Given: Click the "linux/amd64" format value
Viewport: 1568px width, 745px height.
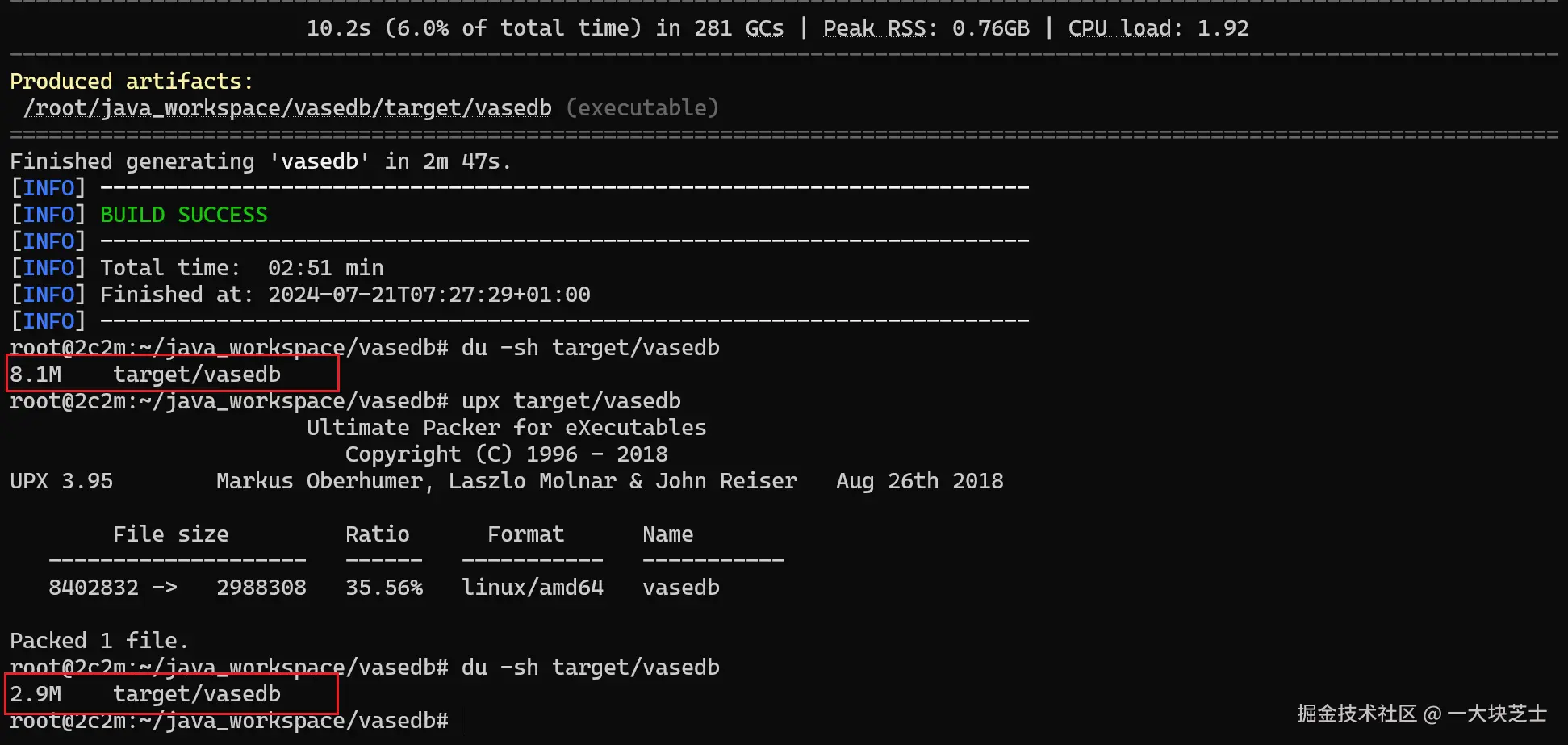Looking at the screenshot, I should coord(533,588).
